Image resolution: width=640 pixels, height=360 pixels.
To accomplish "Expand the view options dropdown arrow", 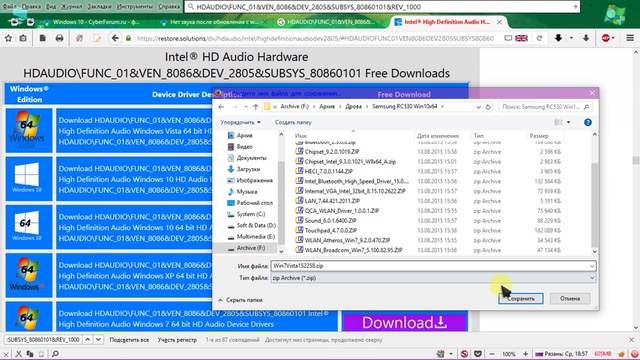I will point(568,122).
